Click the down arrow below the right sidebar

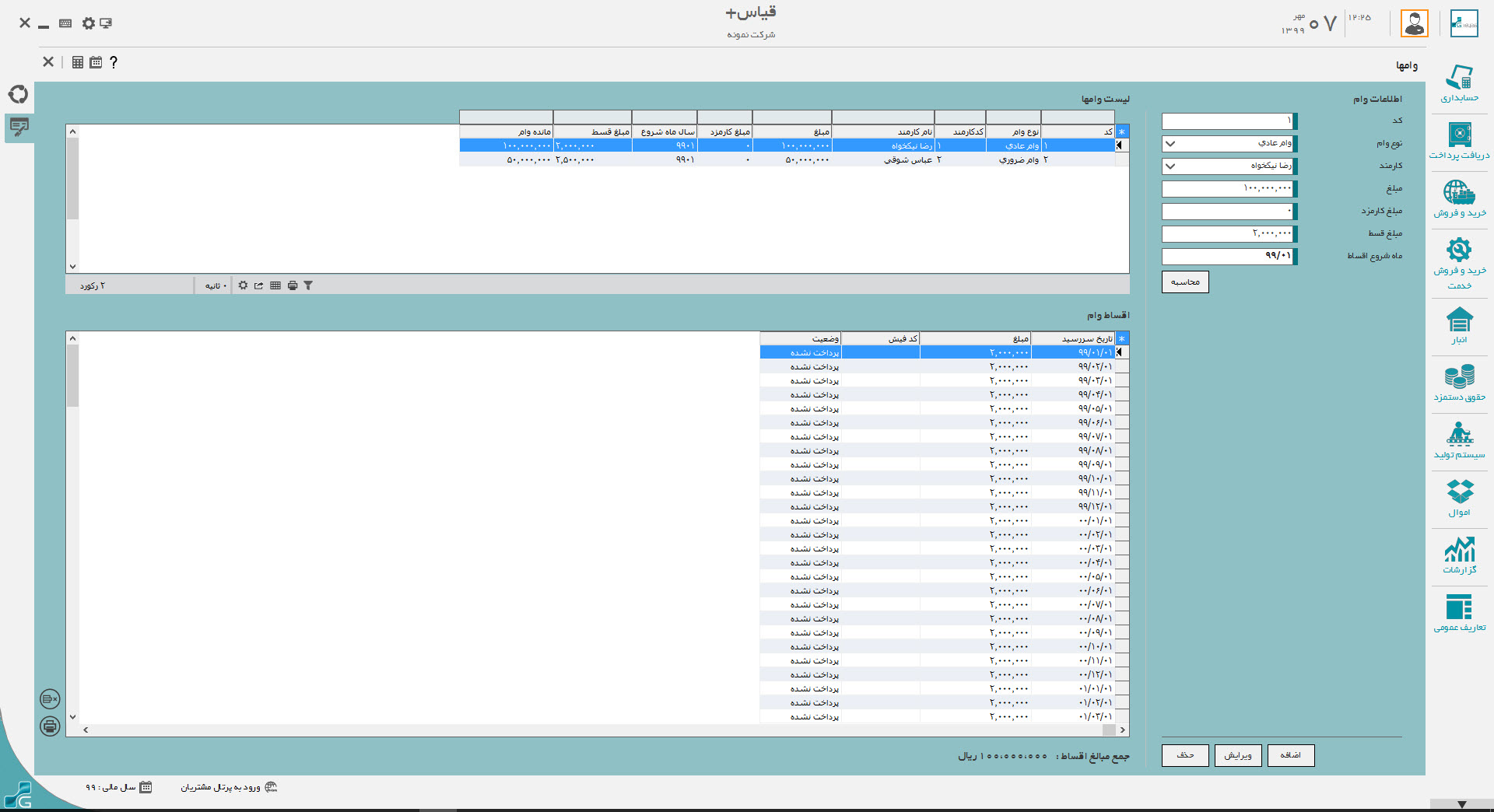point(1461,804)
